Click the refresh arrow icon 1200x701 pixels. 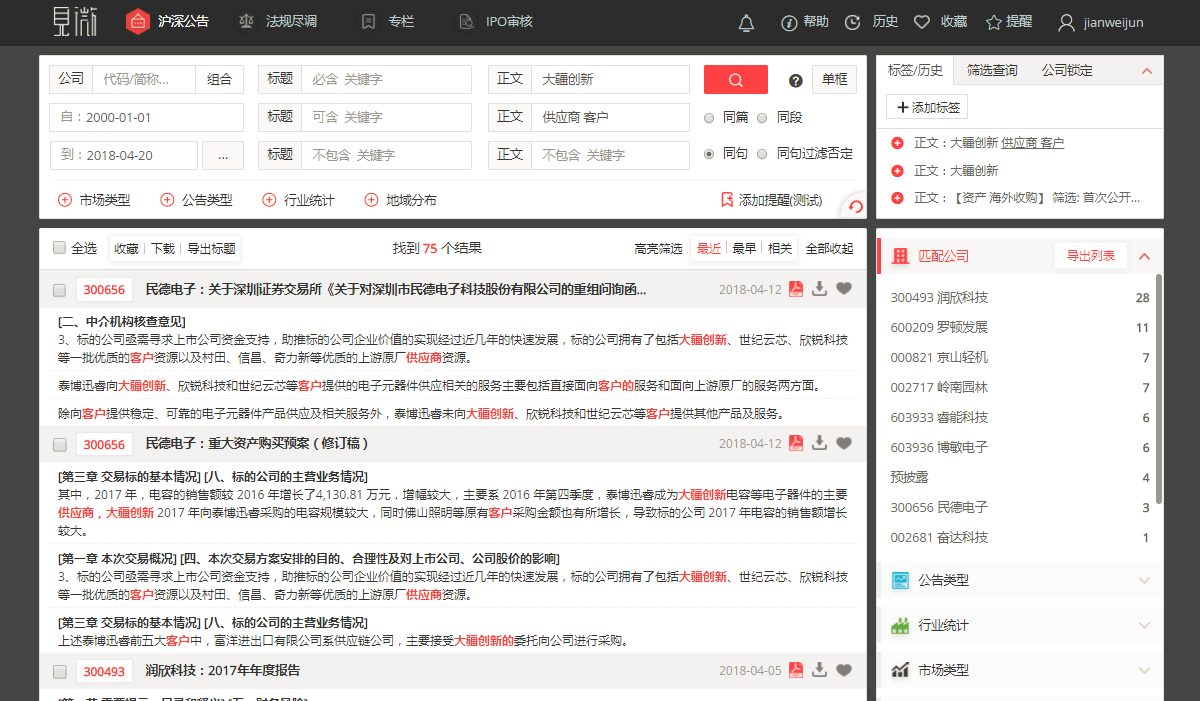point(855,206)
